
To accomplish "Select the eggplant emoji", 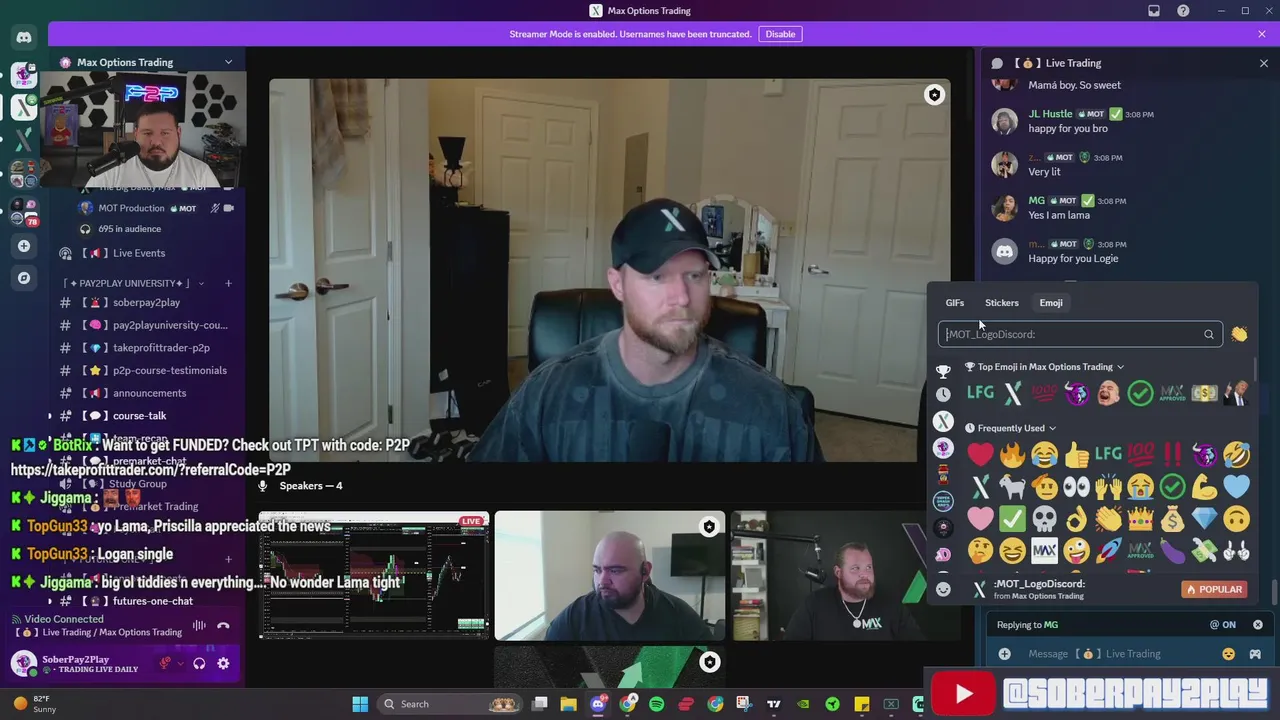I will tap(1172, 550).
